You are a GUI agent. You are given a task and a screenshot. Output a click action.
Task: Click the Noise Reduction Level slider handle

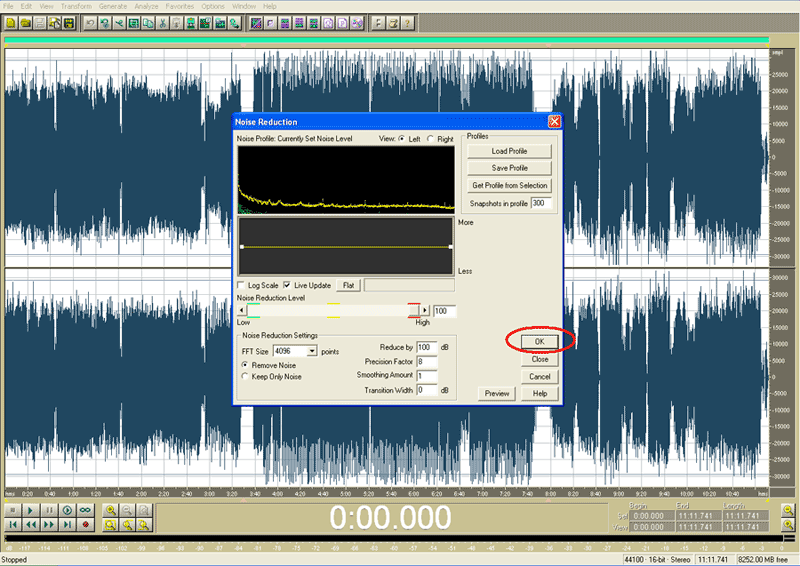(412, 311)
